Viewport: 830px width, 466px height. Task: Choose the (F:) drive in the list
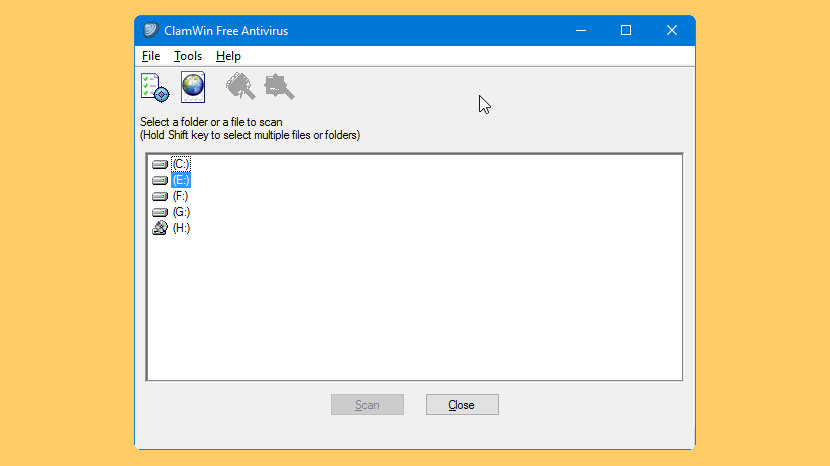(181, 196)
